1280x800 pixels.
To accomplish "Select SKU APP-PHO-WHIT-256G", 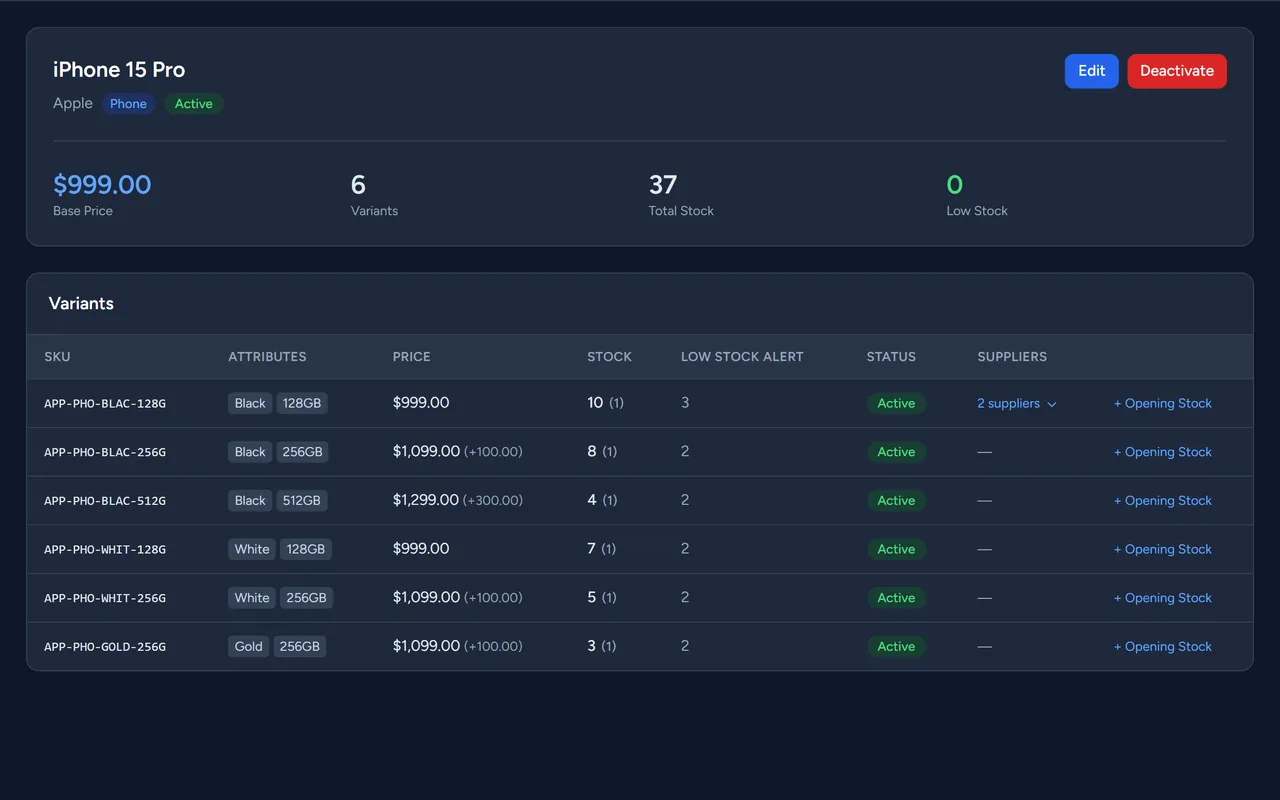I will point(105,598).
